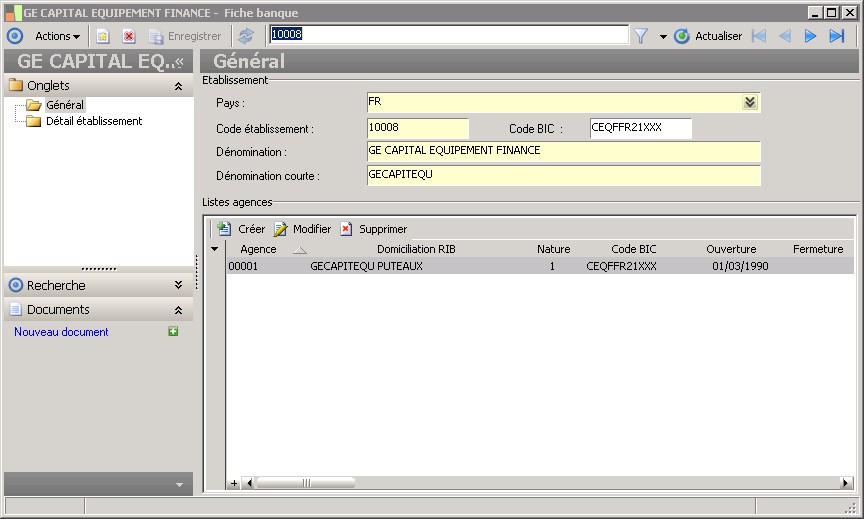Click the green plus beside Nouveau document
This screenshot has height=519, width=864.
click(173, 332)
